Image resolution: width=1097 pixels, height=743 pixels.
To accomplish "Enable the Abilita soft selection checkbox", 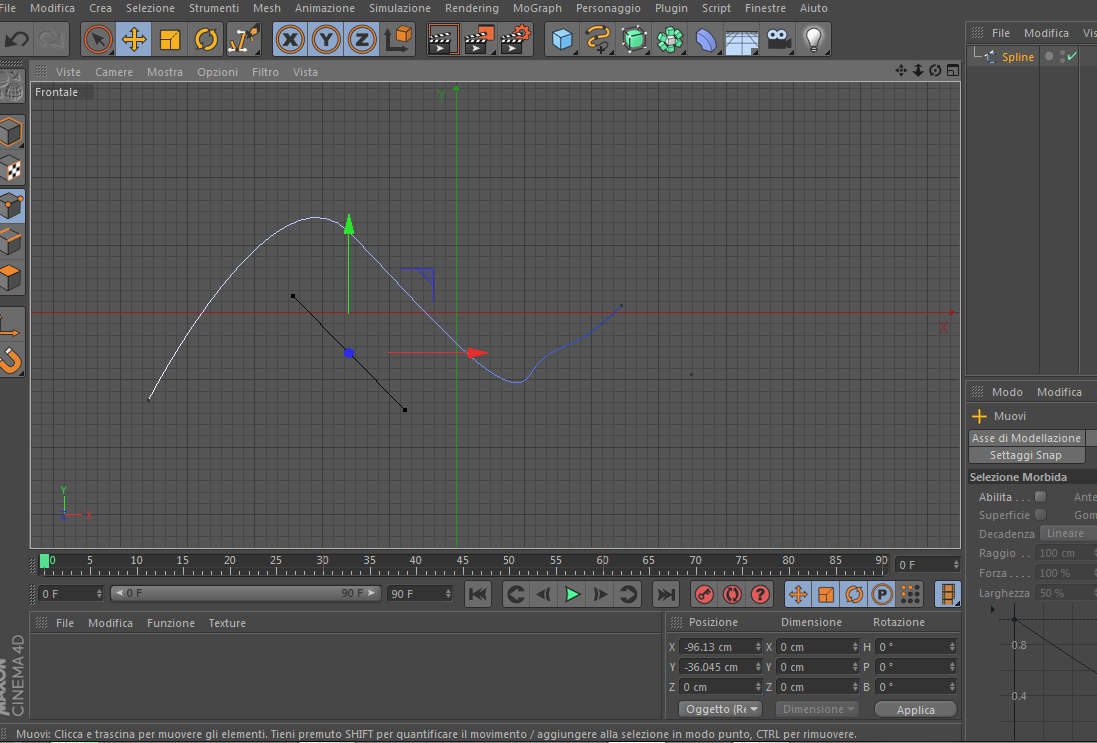I will 1040,497.
